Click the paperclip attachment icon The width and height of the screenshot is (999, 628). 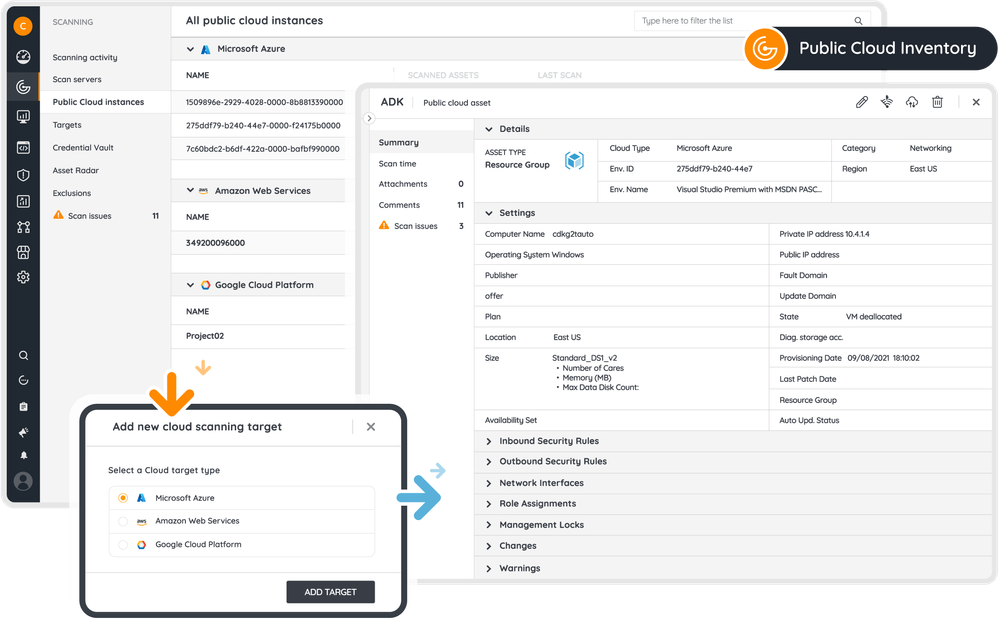[x=862, y=102]
